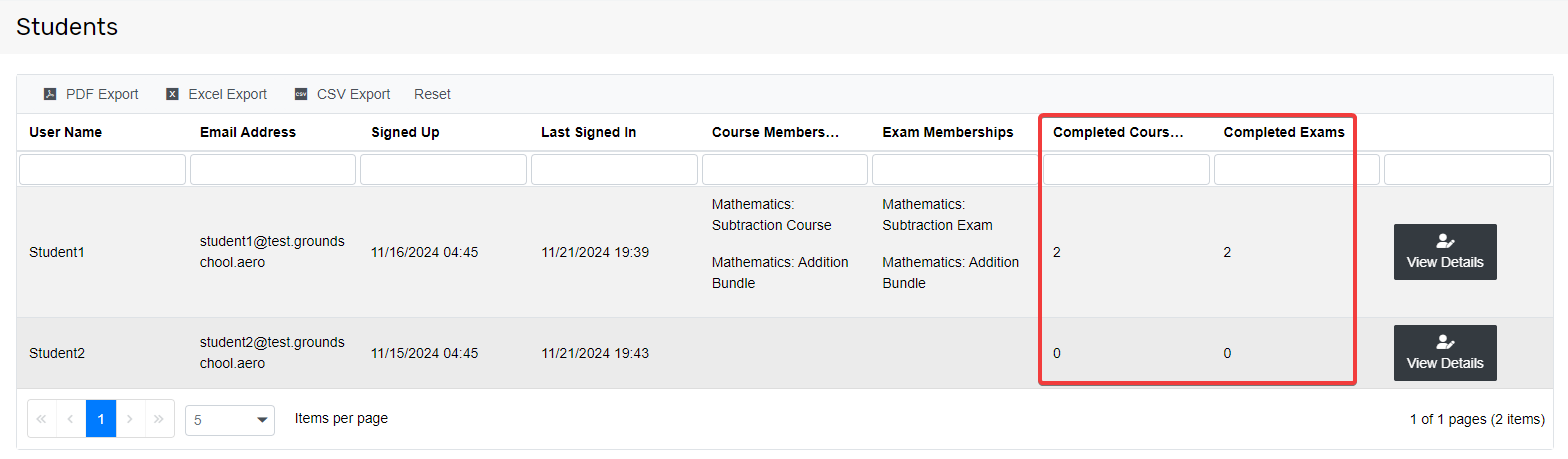Click the Excel Export icon
The image size is (1568, 459).
(172, 94)
